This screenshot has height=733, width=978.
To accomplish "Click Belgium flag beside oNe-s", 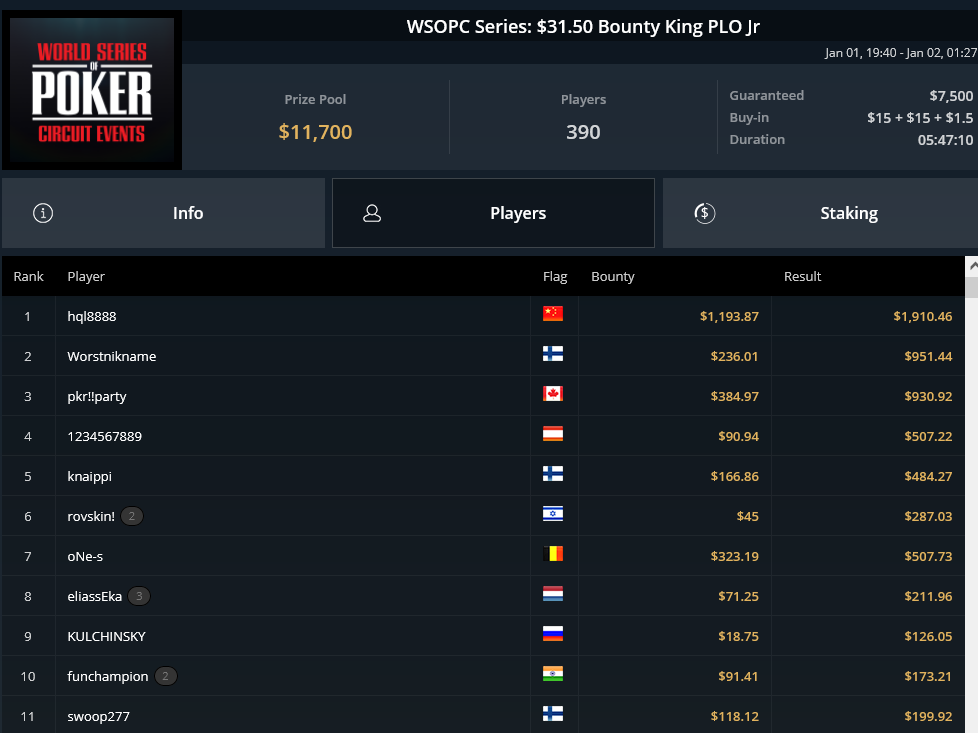I will [553, 553].
